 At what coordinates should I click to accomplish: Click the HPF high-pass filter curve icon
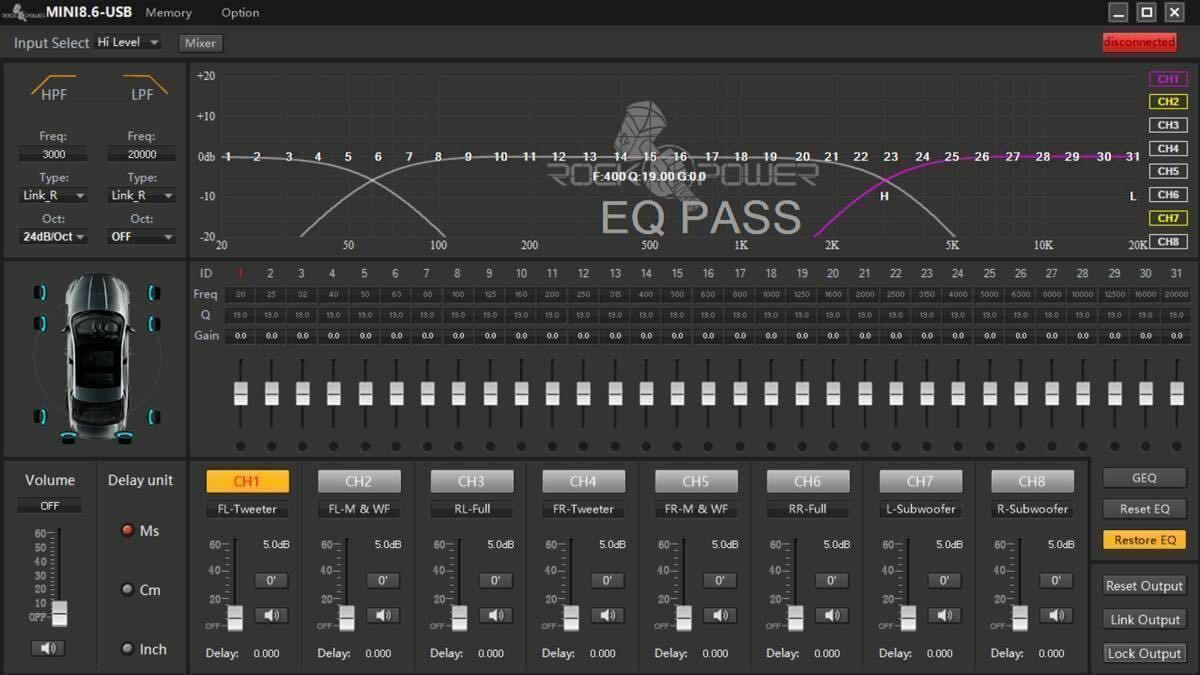[x=54, y=85]
